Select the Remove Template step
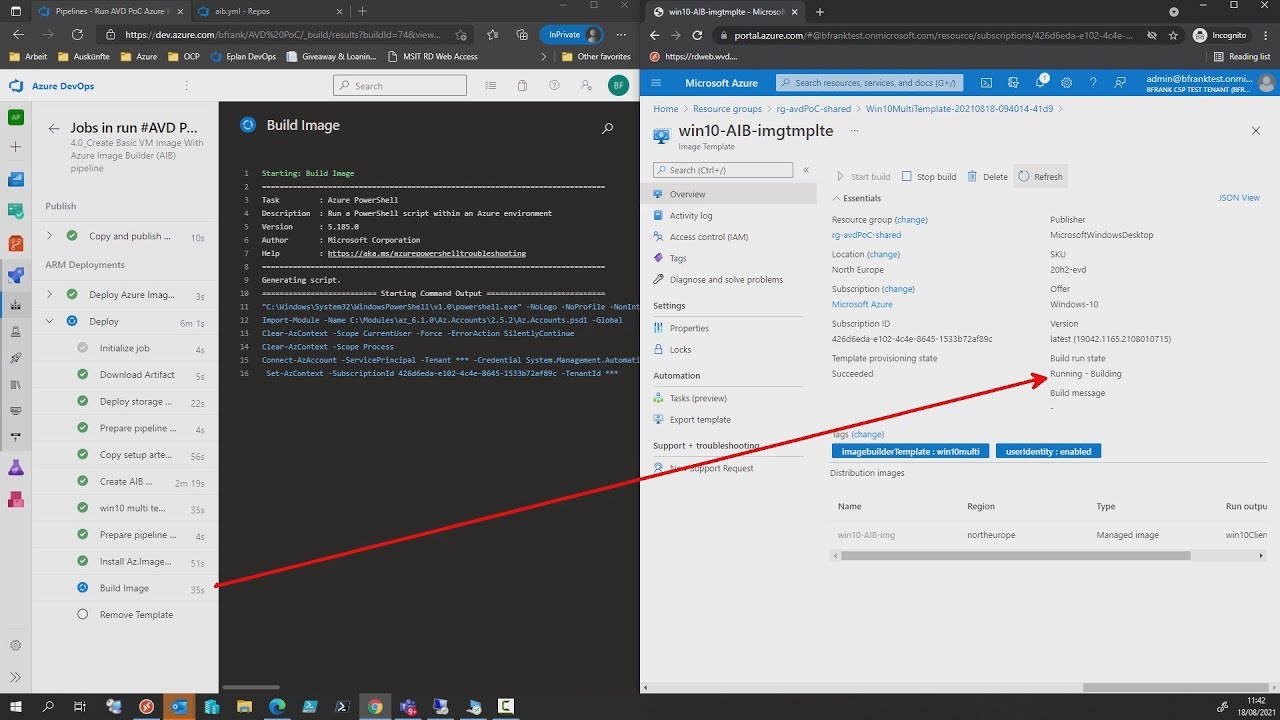1280x720 pixels. point(125,614)
